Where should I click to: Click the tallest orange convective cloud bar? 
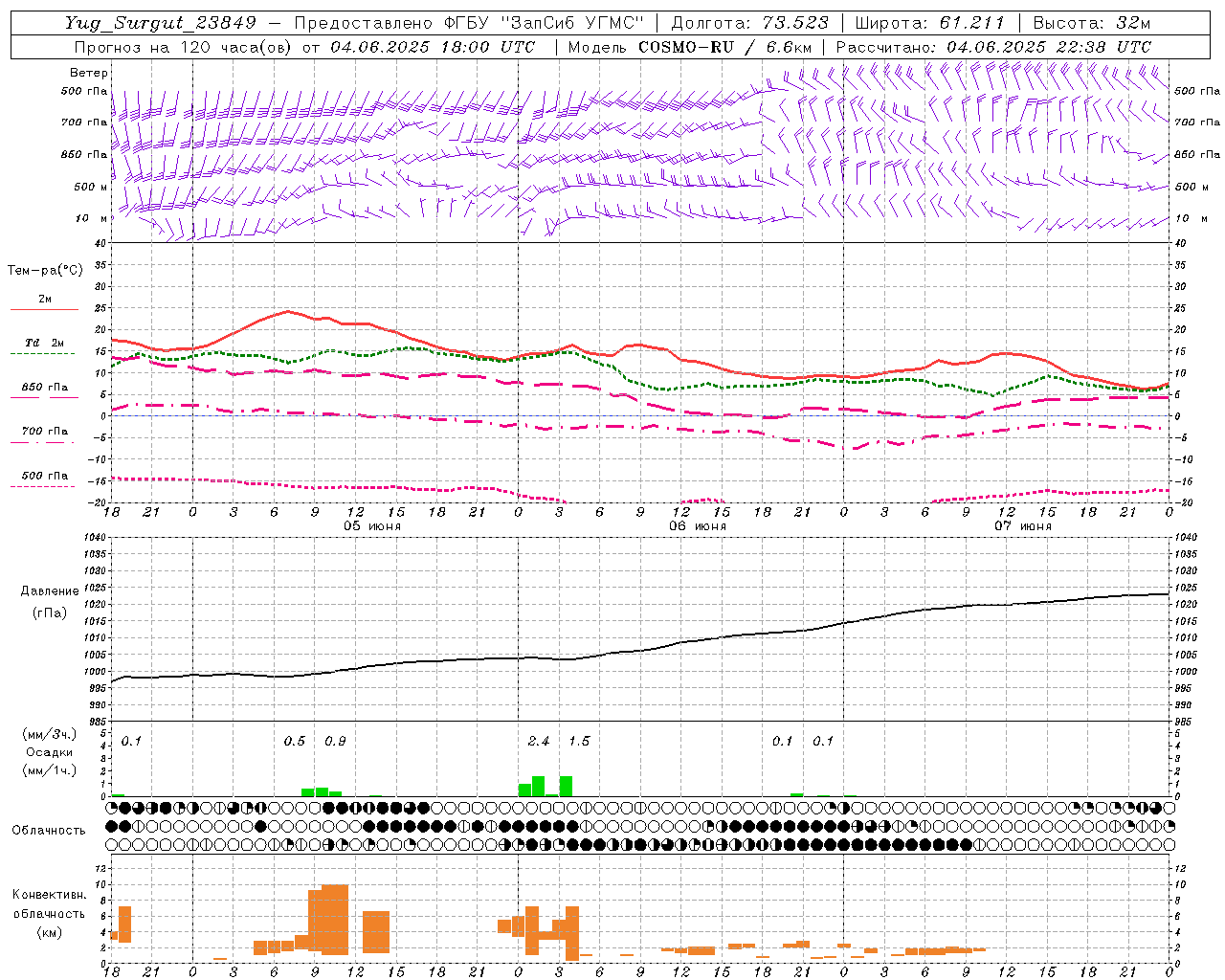pos(335,920)
